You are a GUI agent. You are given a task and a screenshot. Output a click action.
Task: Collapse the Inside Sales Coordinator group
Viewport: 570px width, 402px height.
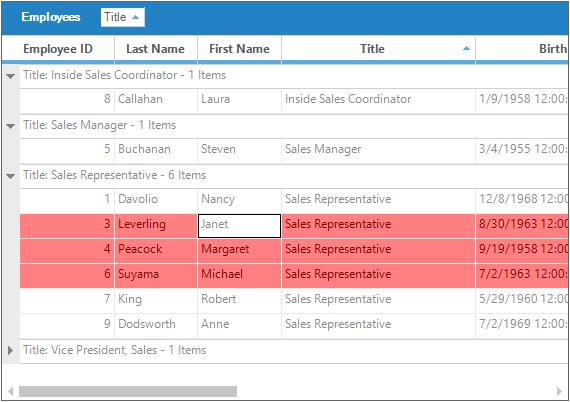pyautogui.click(x=11, y=76)
